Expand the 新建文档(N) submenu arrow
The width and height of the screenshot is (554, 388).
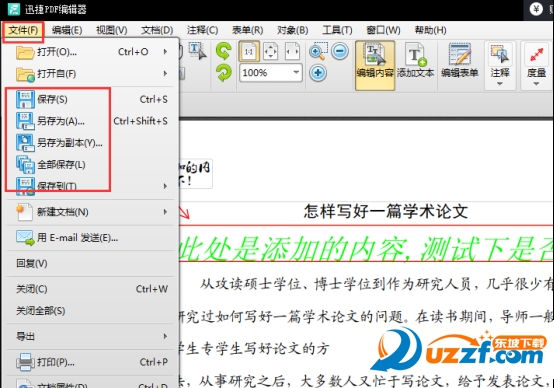pos(165,212)
